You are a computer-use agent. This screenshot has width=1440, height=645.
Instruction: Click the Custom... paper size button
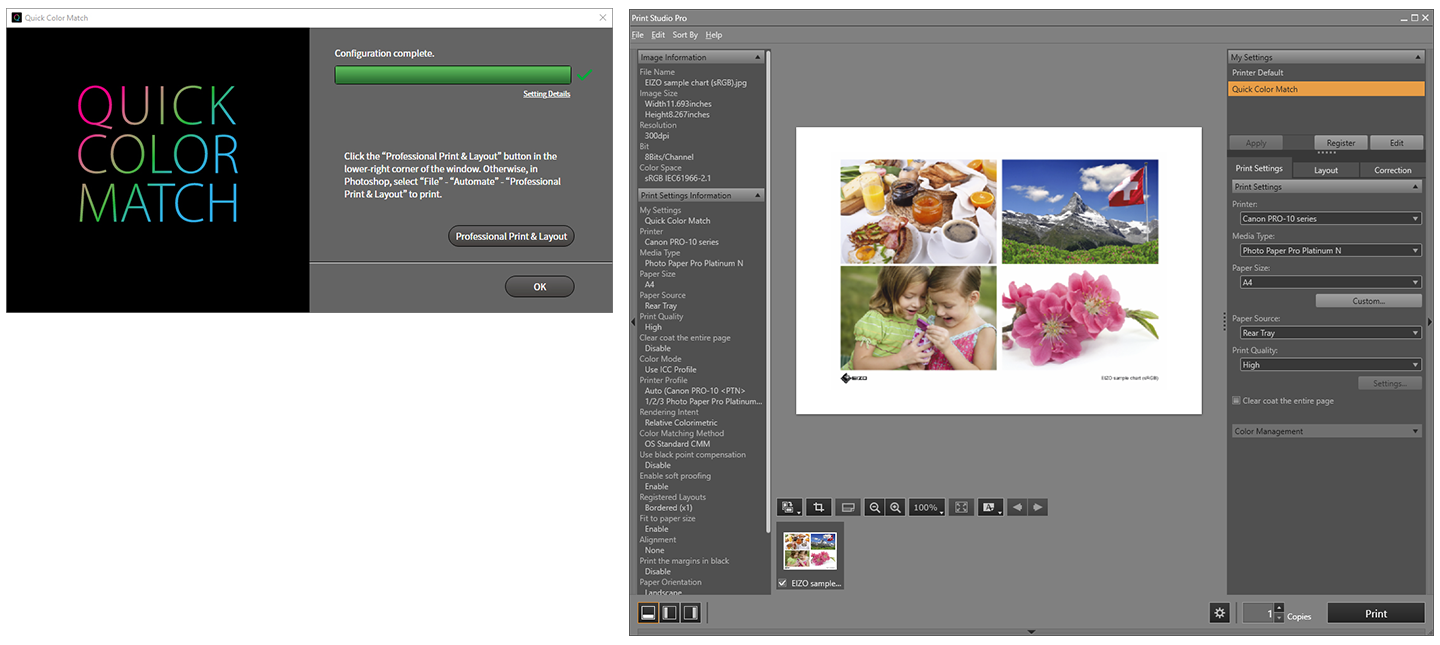pyautogui.click(x=1368, y=300)
